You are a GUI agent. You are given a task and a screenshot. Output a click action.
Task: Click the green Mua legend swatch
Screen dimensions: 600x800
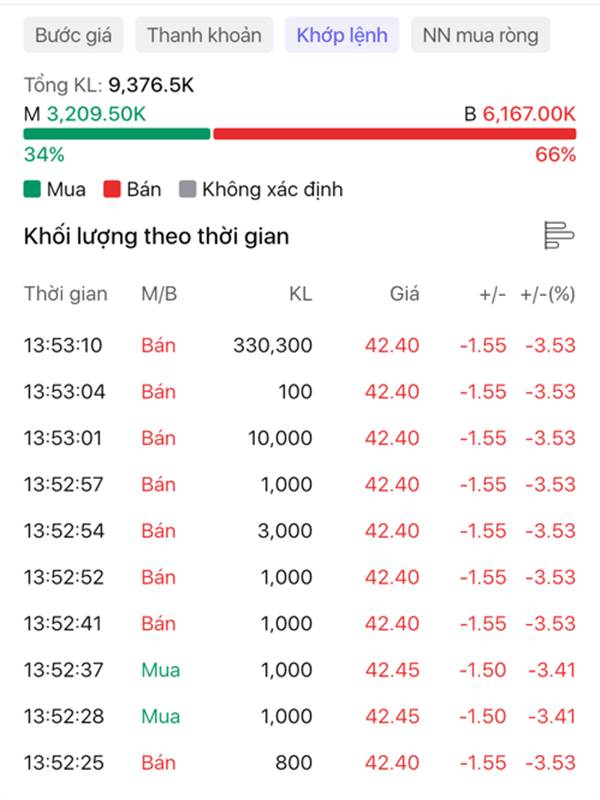pyautogui.click(x=32, y=189)
